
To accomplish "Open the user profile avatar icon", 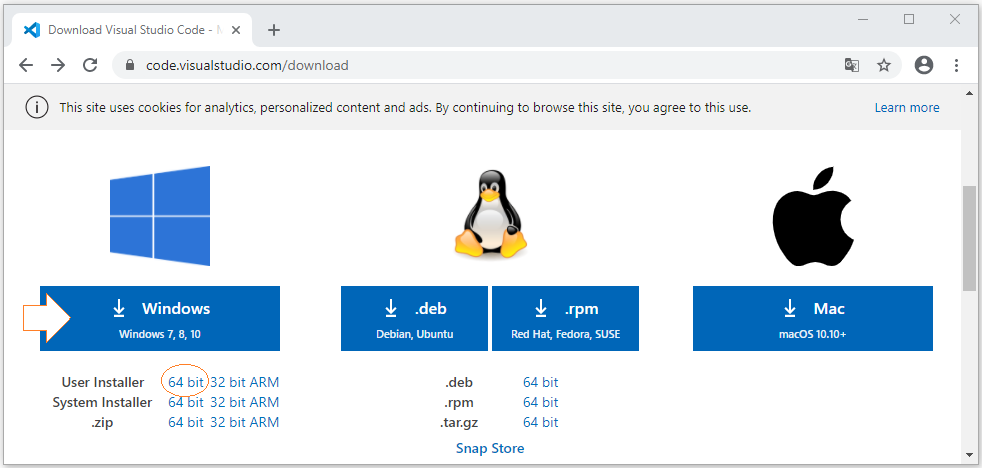I will tap(924, 65).
